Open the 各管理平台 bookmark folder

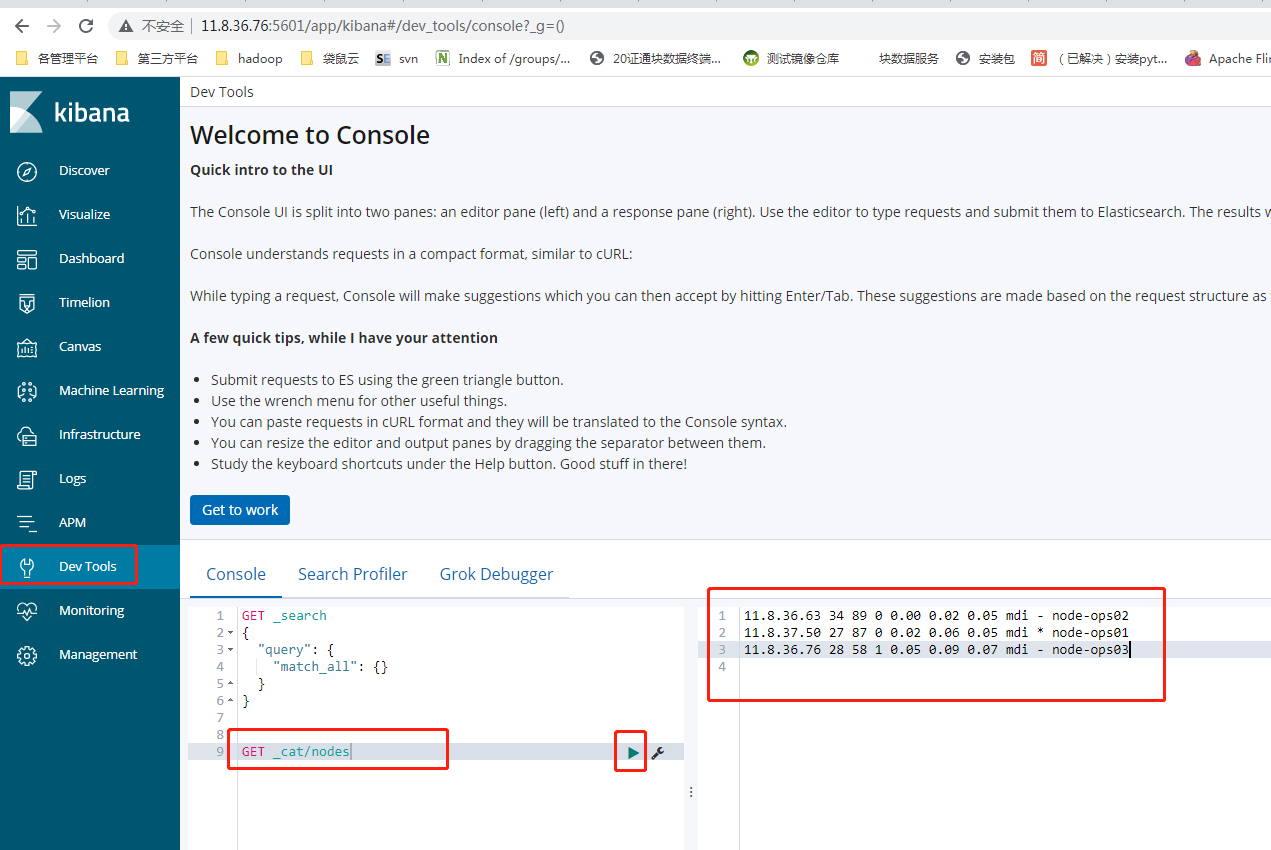coord(57,59)
